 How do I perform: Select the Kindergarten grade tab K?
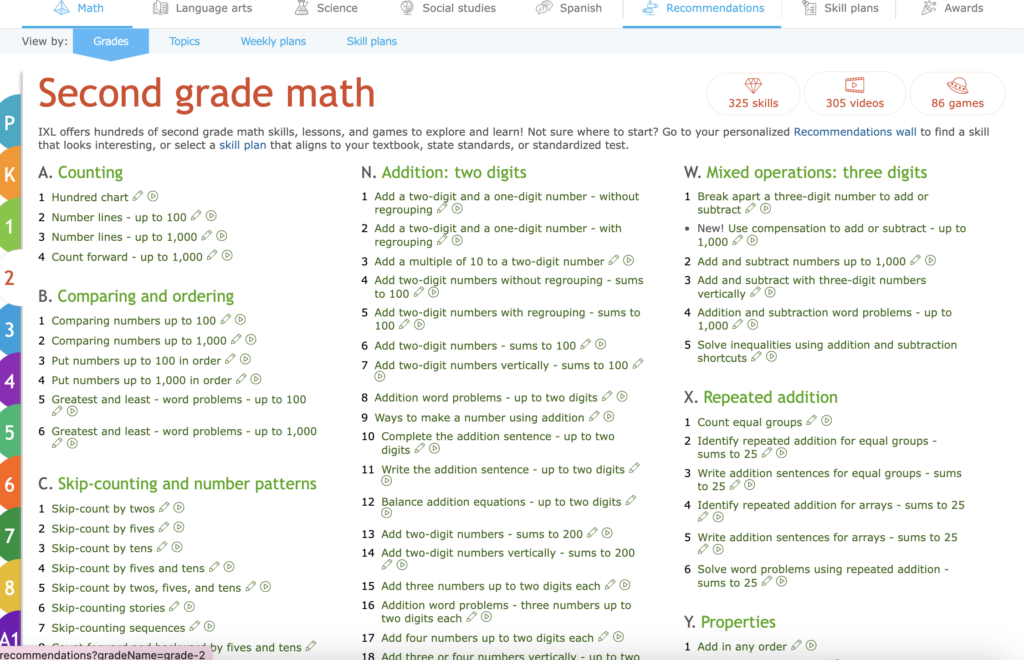click(10, 174)
